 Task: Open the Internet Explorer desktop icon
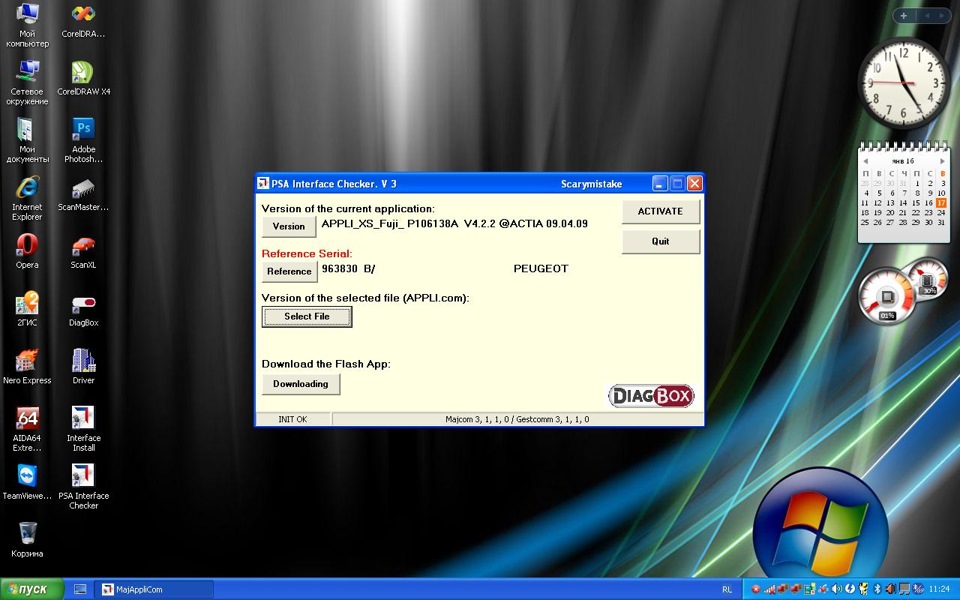click(27, 198)
